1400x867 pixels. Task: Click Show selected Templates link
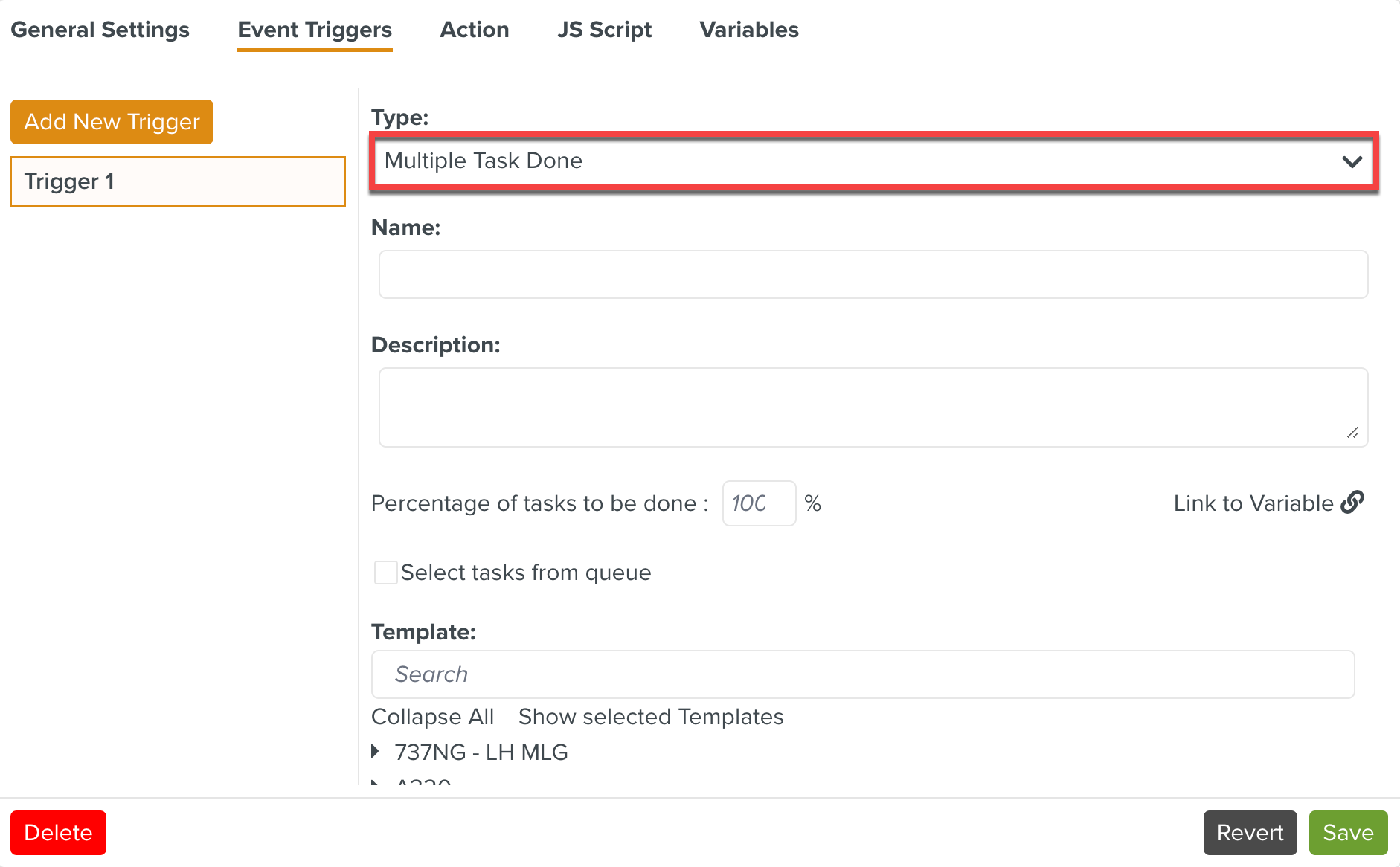tap(651, 717)
